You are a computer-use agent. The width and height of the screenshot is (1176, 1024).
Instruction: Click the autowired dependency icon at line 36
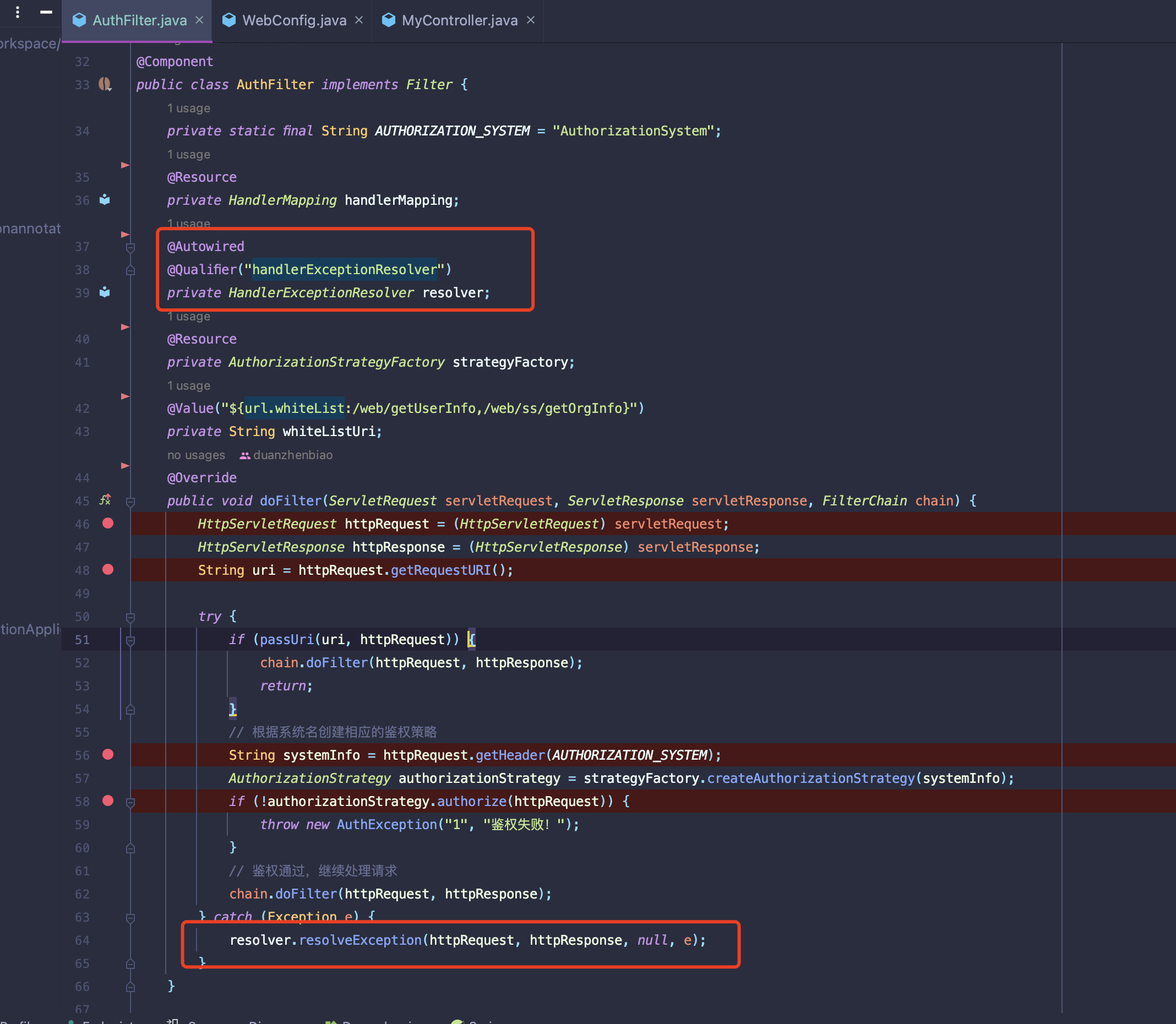click(105, 200)
